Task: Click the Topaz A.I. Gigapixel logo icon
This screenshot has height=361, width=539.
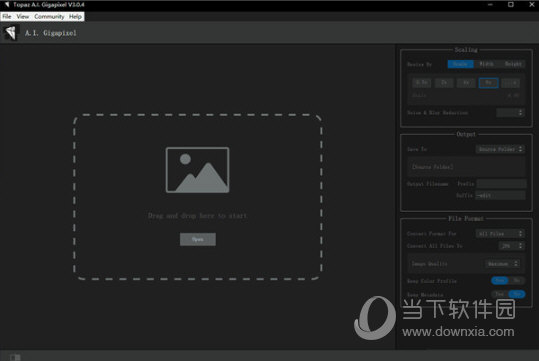Action: click(10, 33)
